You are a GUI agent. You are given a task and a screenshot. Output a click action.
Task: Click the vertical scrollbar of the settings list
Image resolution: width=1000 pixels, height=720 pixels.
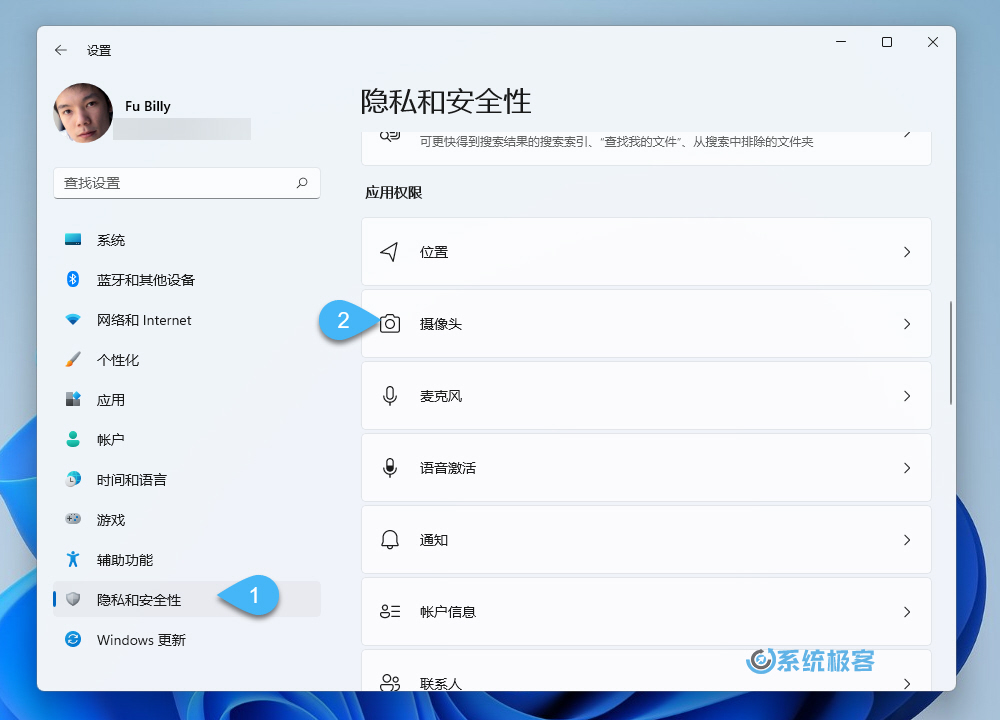(x=950, y=353)
